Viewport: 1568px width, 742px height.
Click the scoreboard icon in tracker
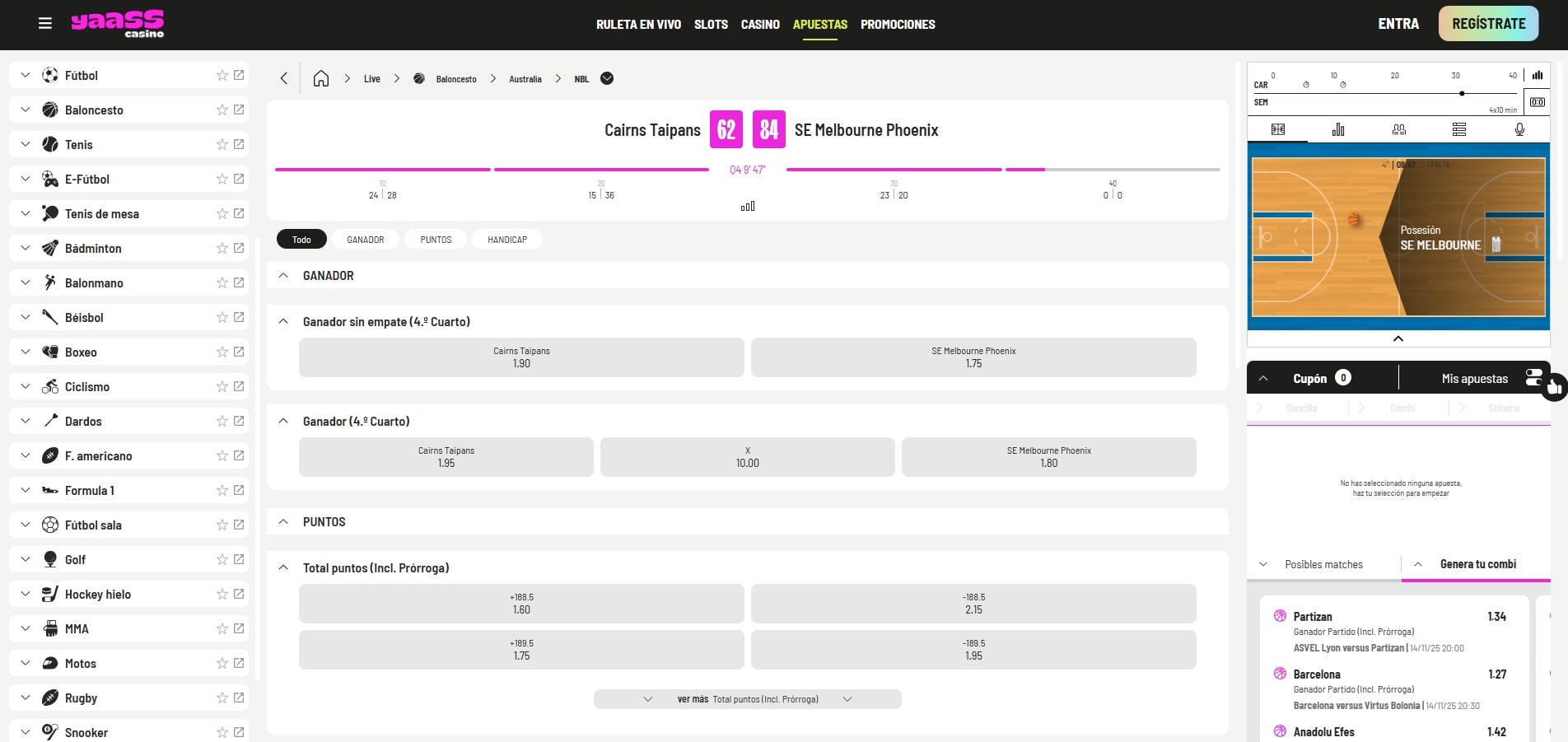1537,102
